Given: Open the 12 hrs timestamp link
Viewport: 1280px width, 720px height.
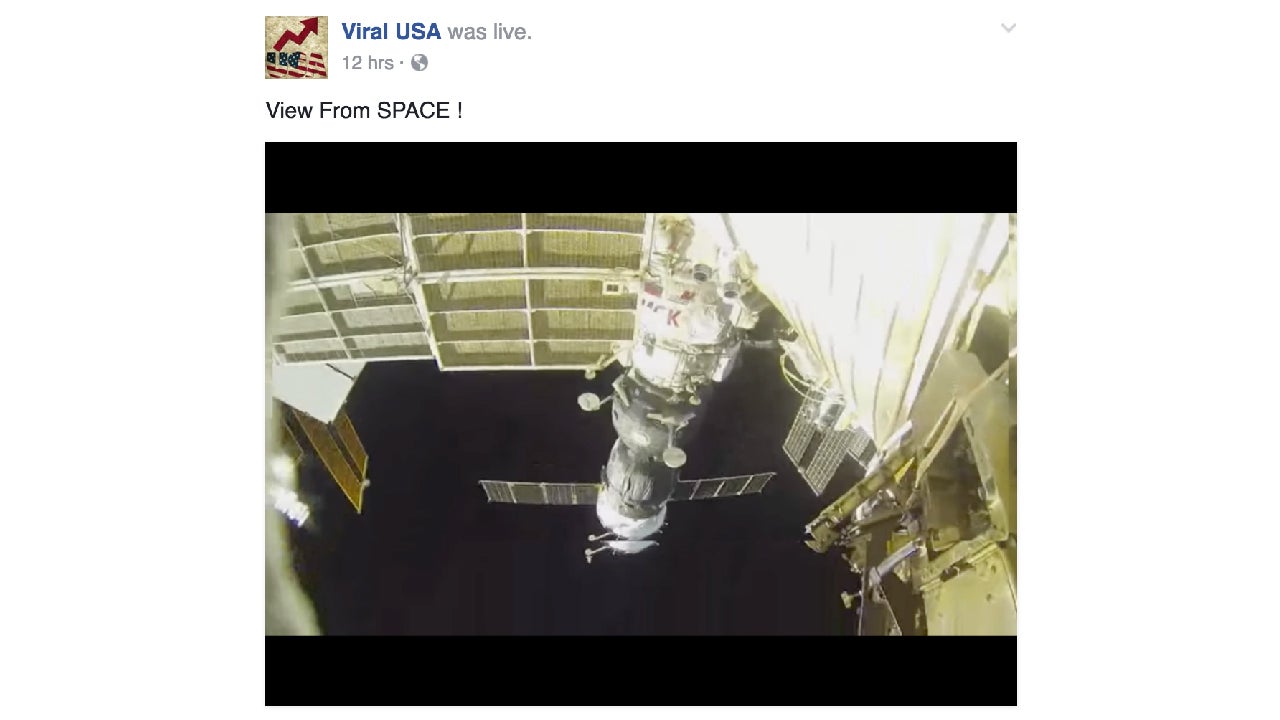Looking at the screenshot, I should [x=367, y=63].
